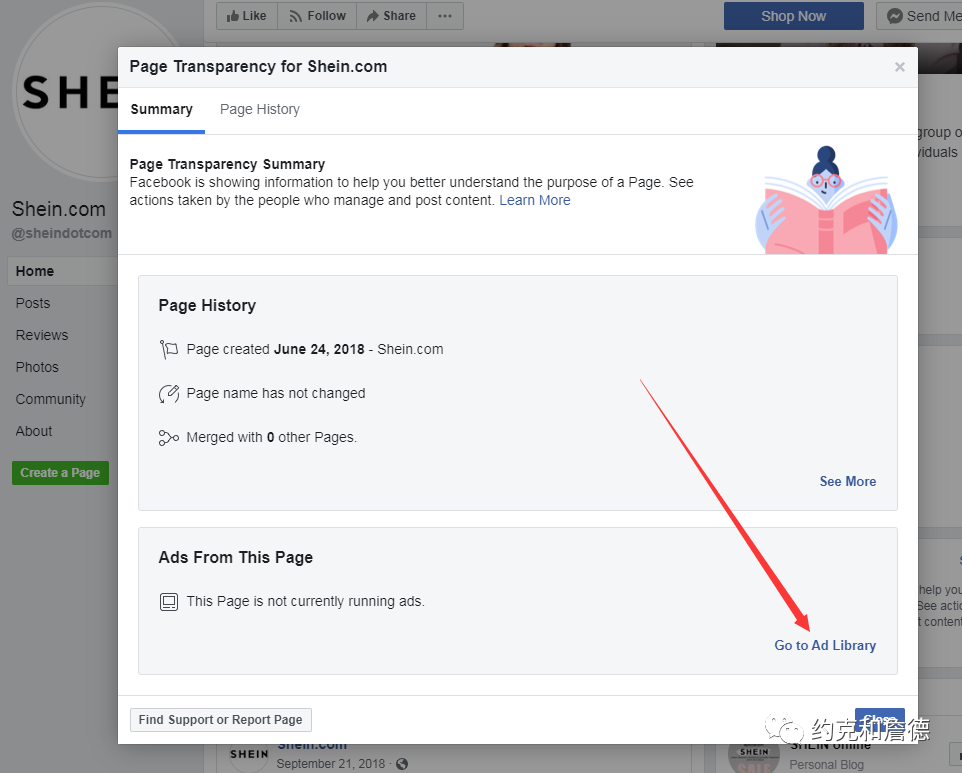
Task: Close the Page Transparency dialog with X
Action: point(899,67)
